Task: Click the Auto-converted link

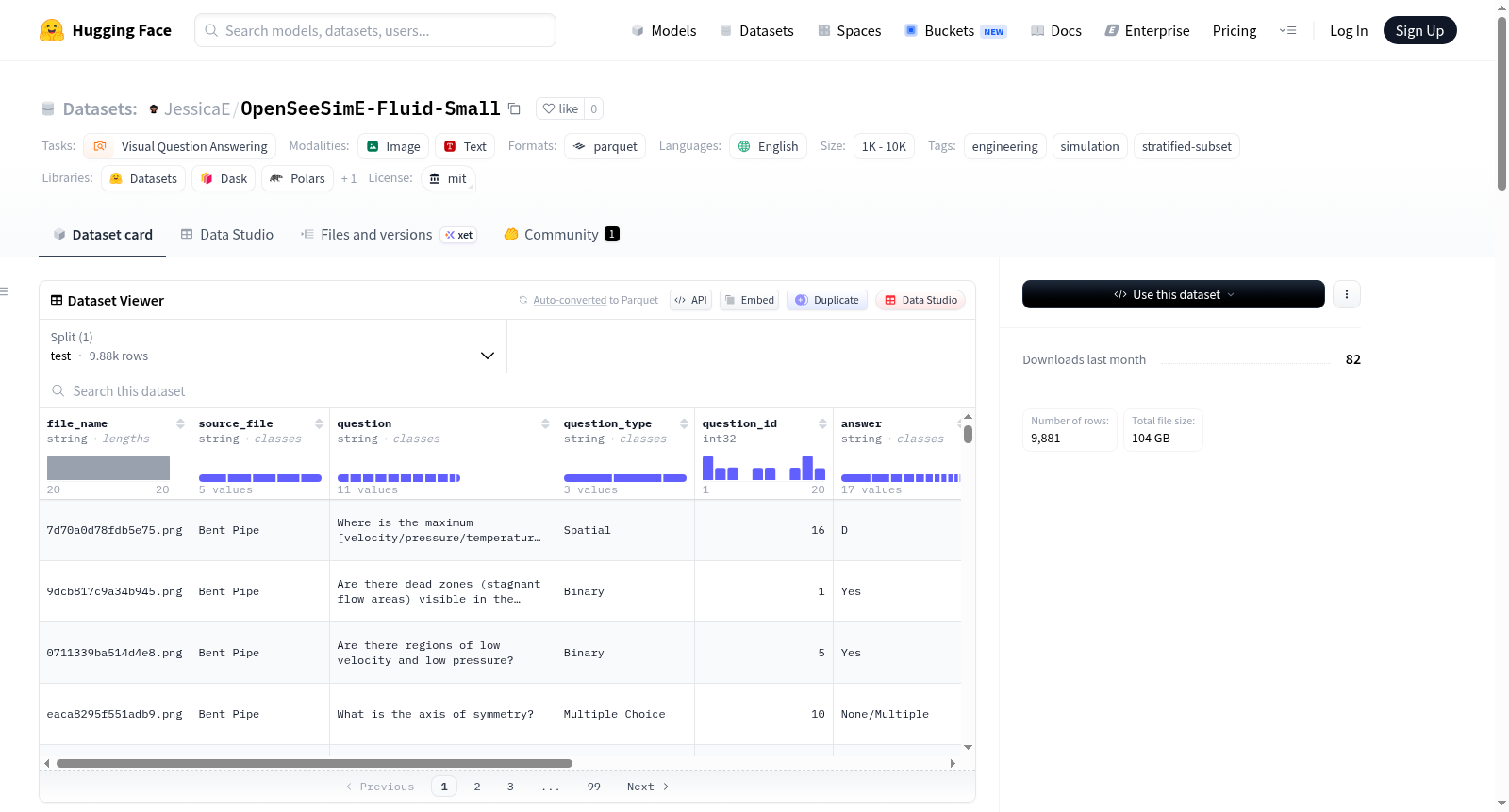Action: coord(570,300)
